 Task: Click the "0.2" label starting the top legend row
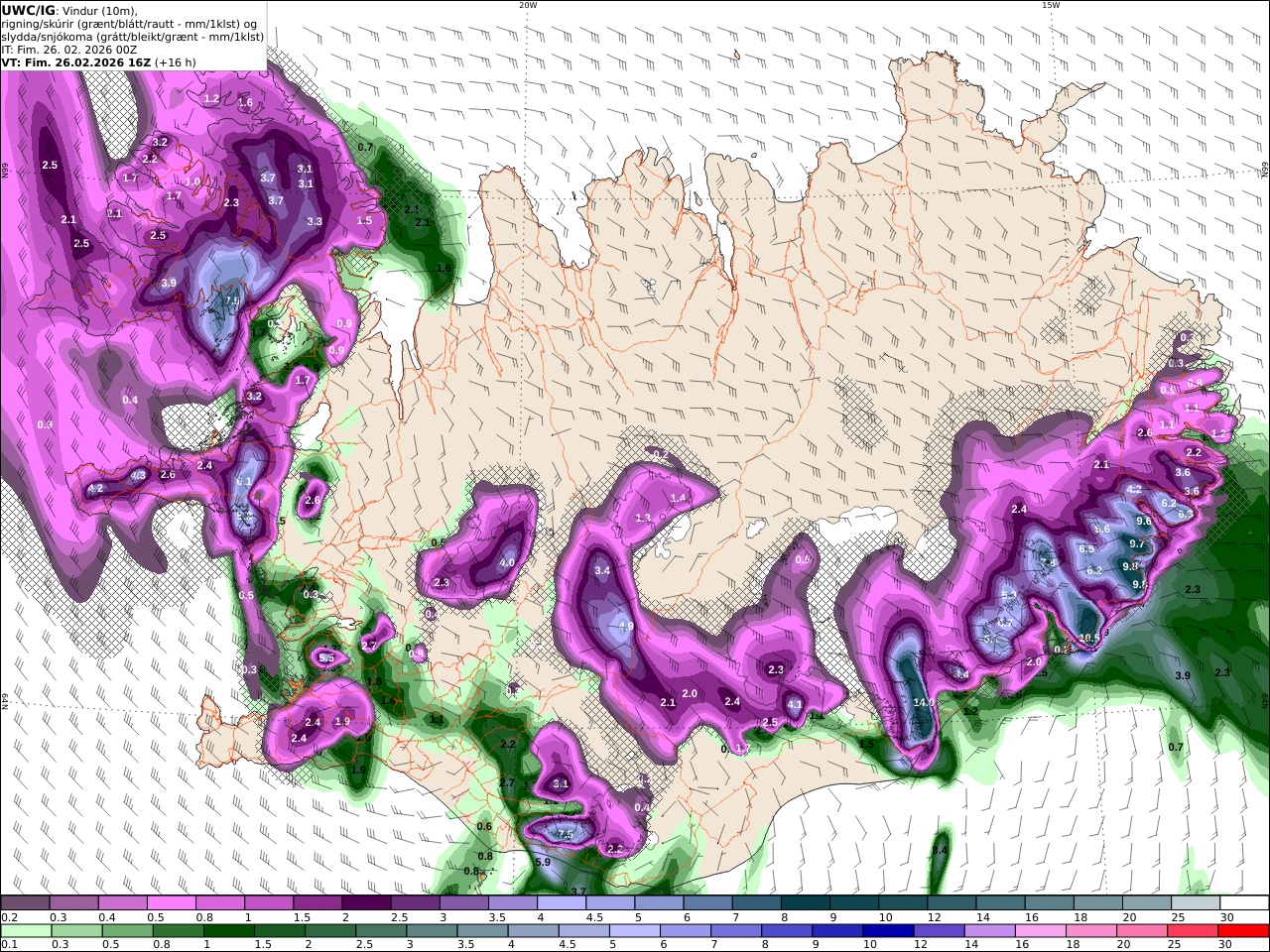9,917
